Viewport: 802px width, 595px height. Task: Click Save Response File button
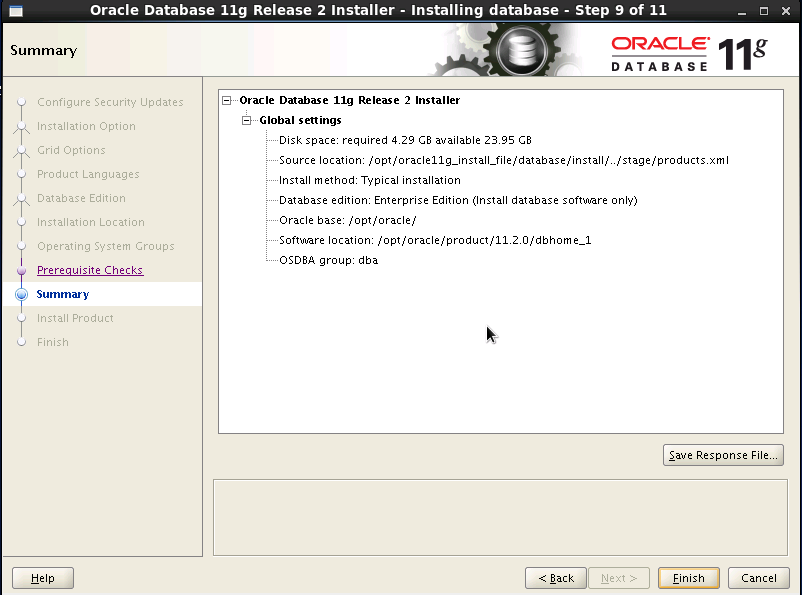[723, 455]
